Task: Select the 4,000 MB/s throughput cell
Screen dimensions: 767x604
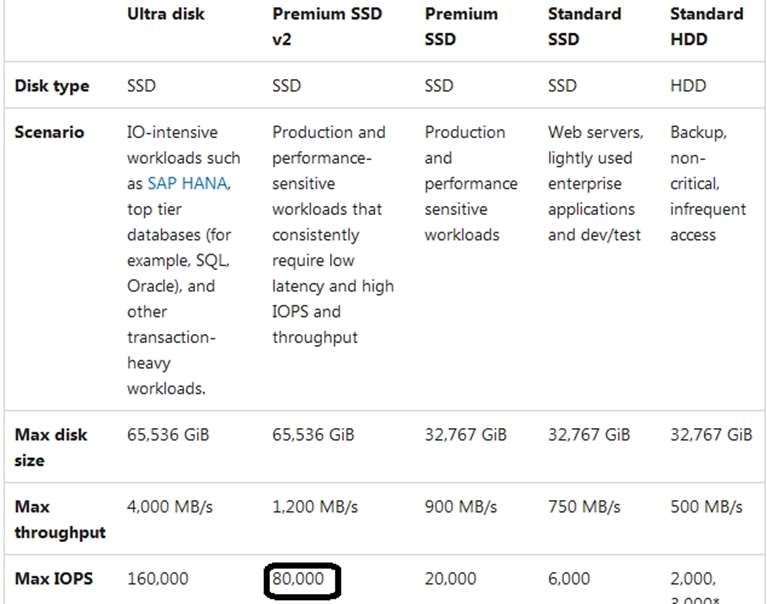Action: coord(170,507)
